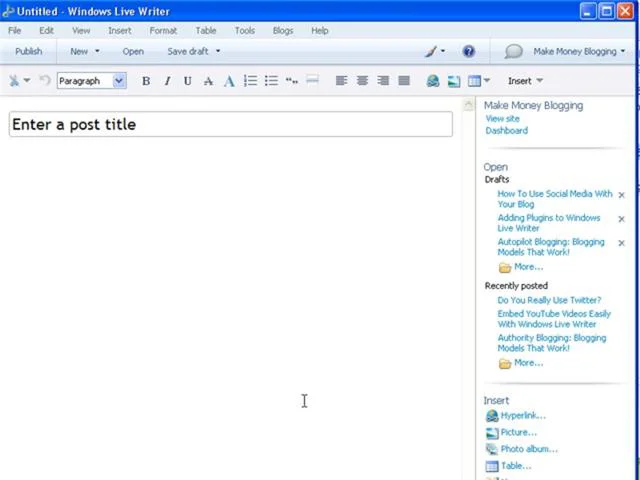Open the View menu

[81, 31]
